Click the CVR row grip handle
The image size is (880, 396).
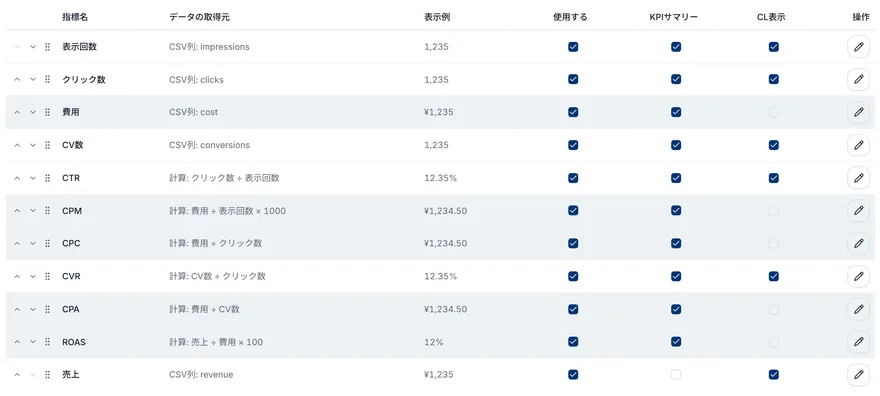click(48, 277)
